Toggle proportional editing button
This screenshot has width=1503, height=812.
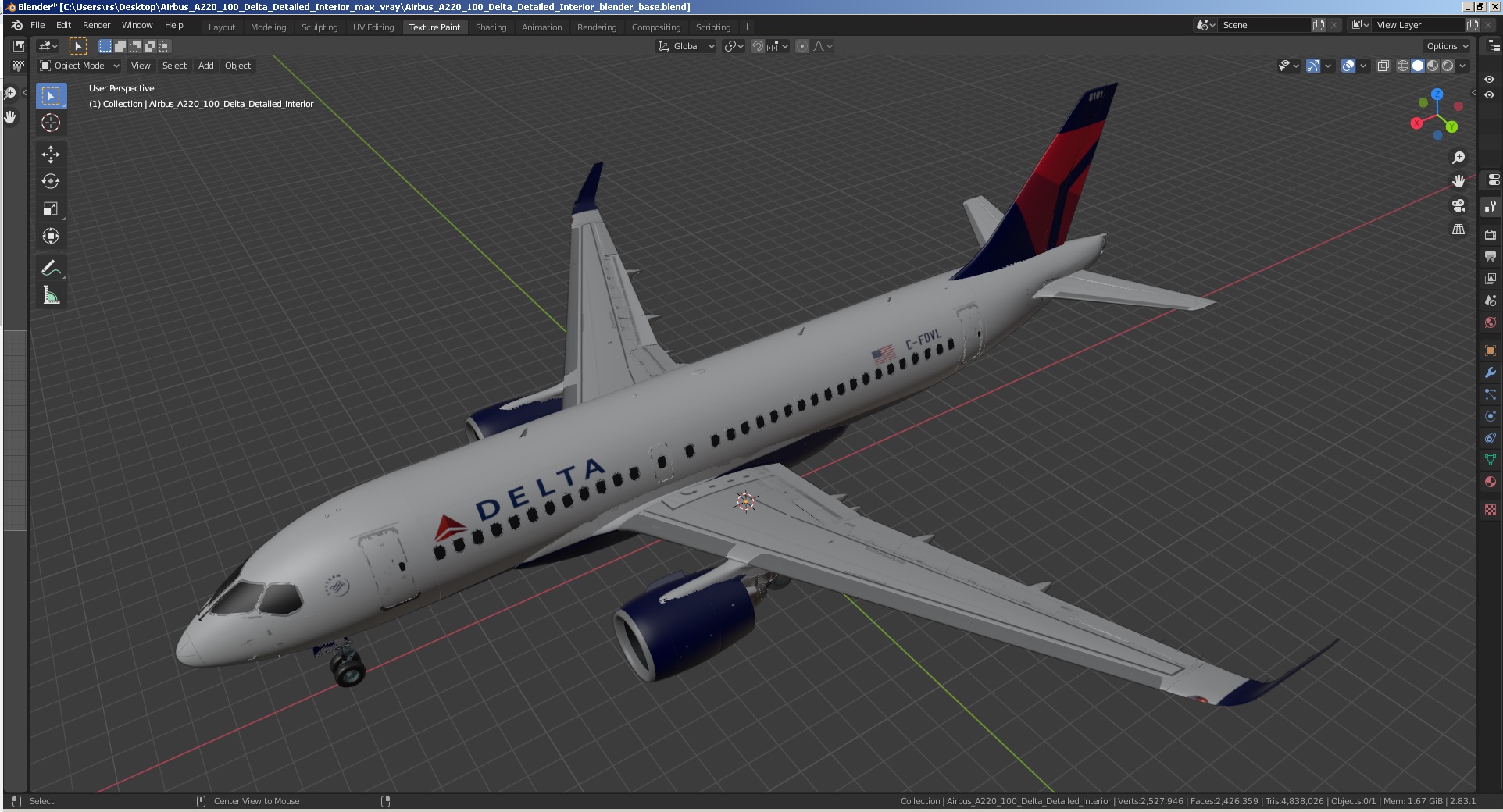[802, 46]
